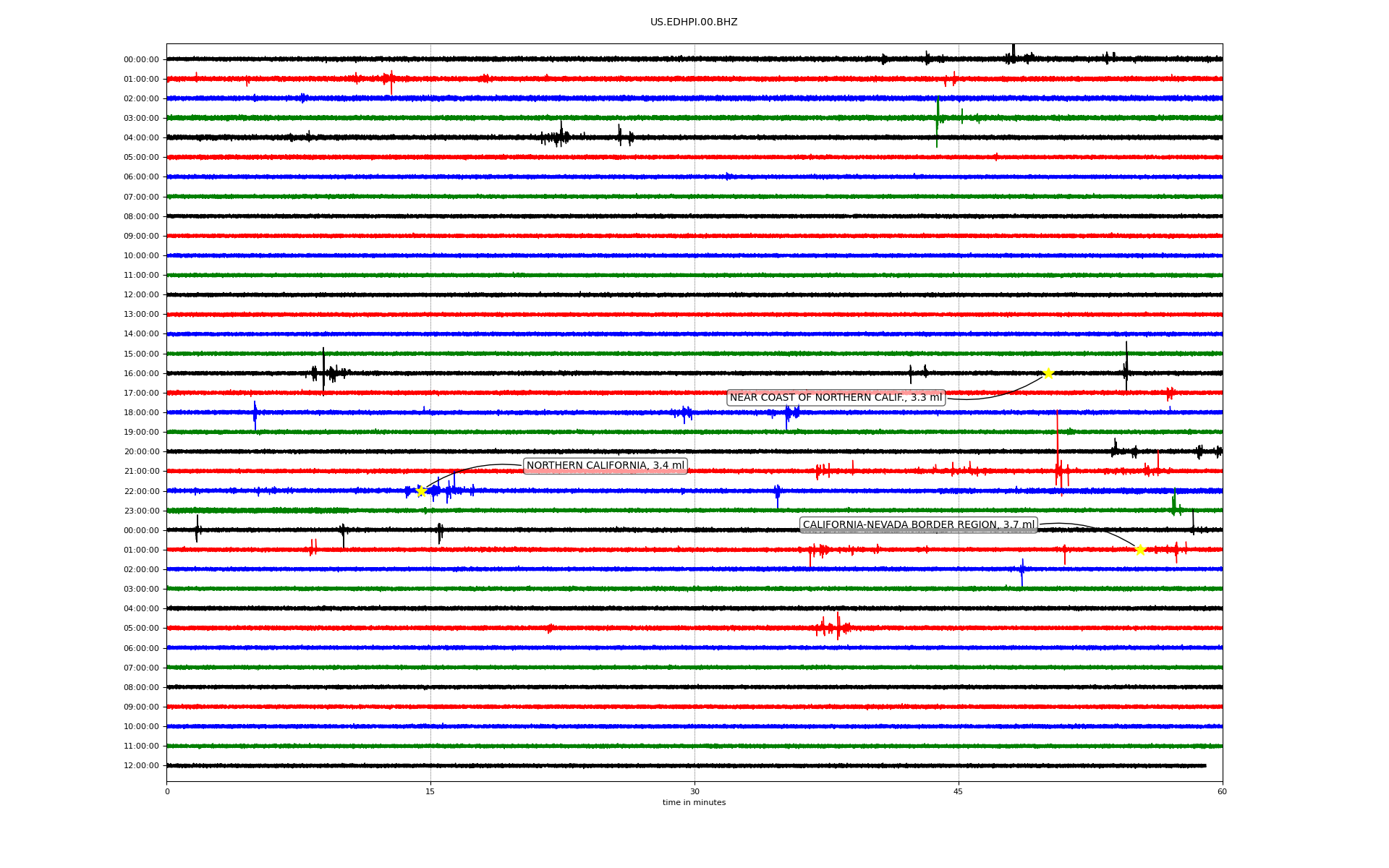Select the CALIFORNIA-NEVADA BORDER REGION, 3.7 ml annotation
The width and height of the screenshot is (1389, 868).
[919, 525]
